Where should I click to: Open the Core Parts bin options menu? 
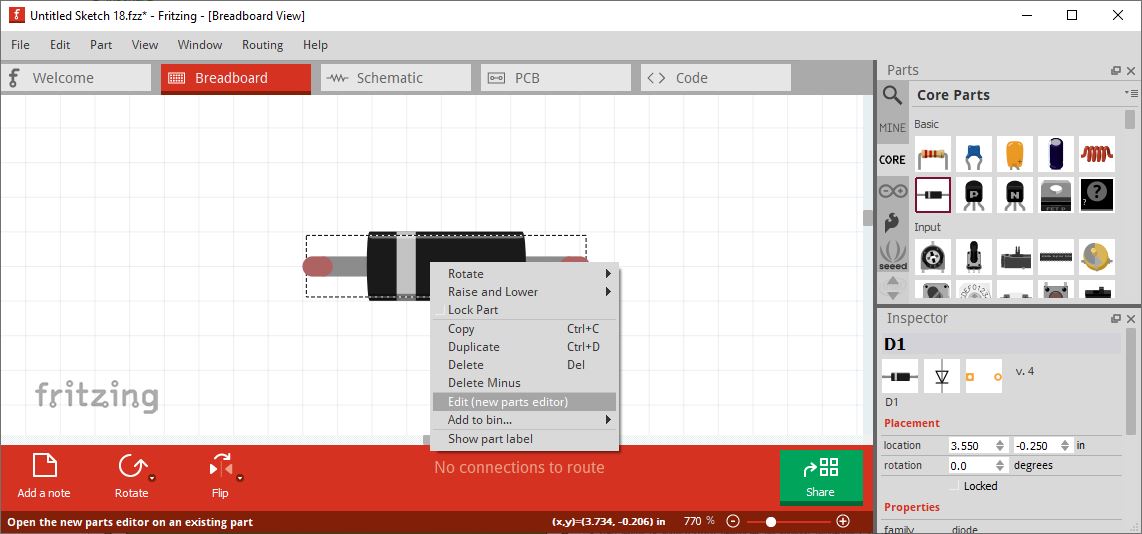(x=1130, y=93)
